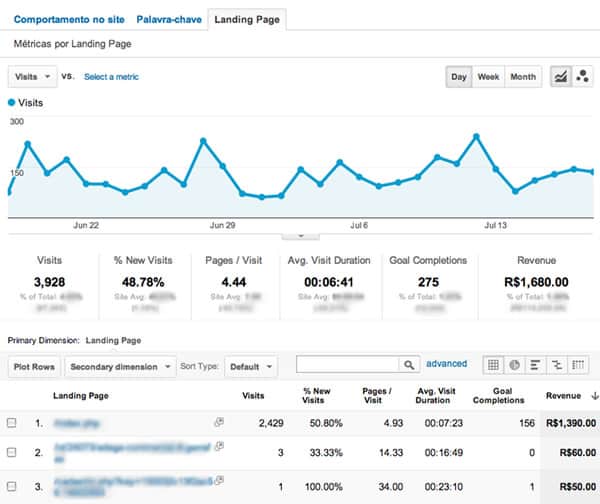Switch to motion chart view
The width and height of the screenshot is (600, 504).
[x=582, y=77]
